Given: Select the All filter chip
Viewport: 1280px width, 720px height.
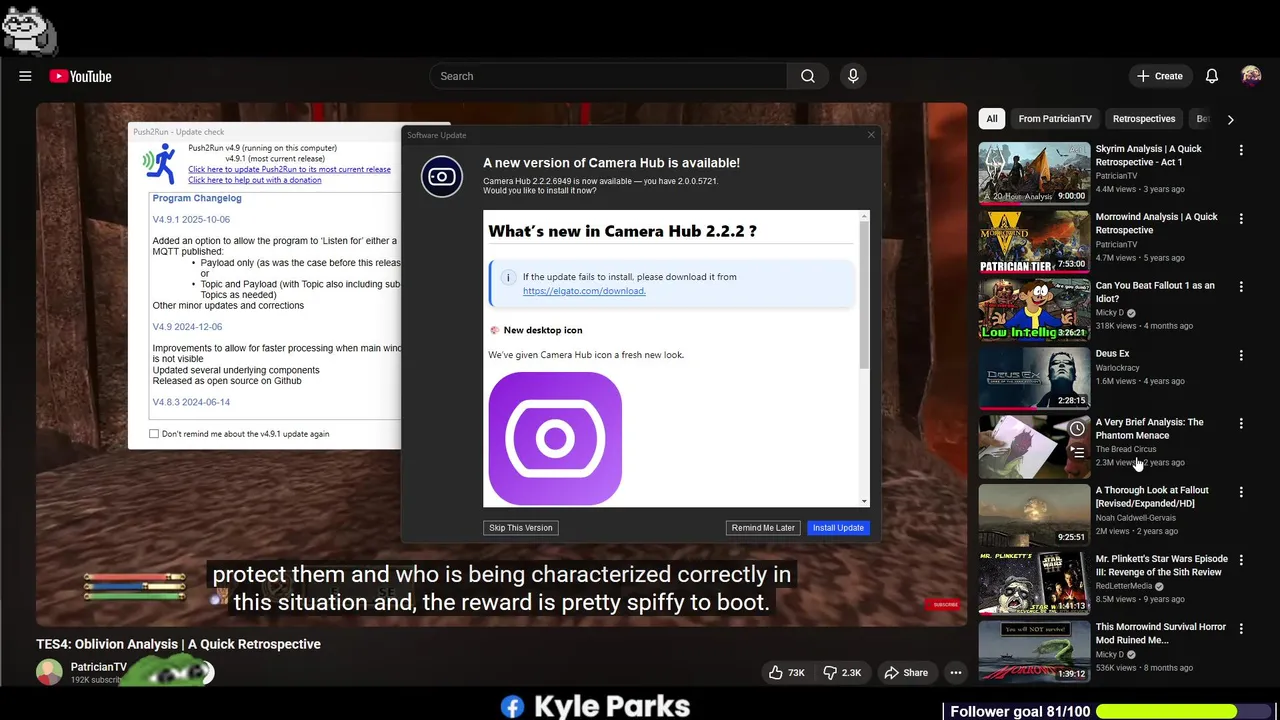Looking at the screenshot, I should point(992,119).
